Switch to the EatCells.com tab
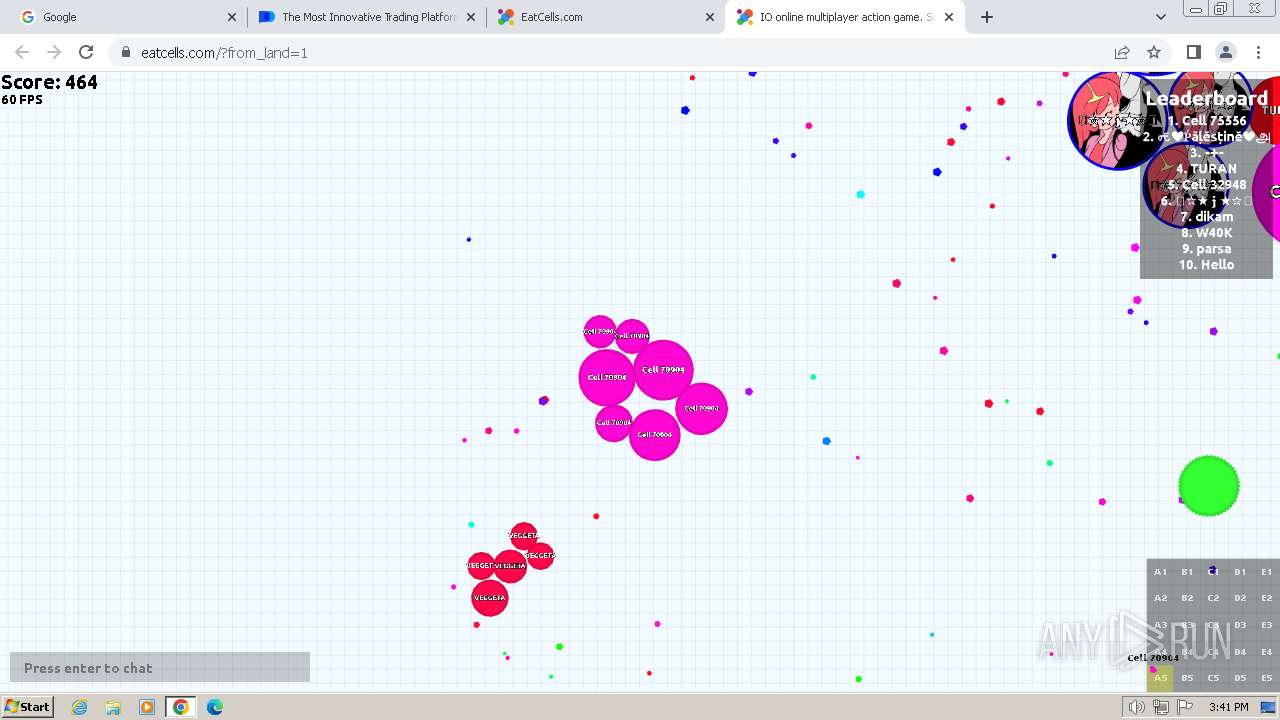This screenshot has width=1280, height=720. pyautogui.click(x=605, y=17)
